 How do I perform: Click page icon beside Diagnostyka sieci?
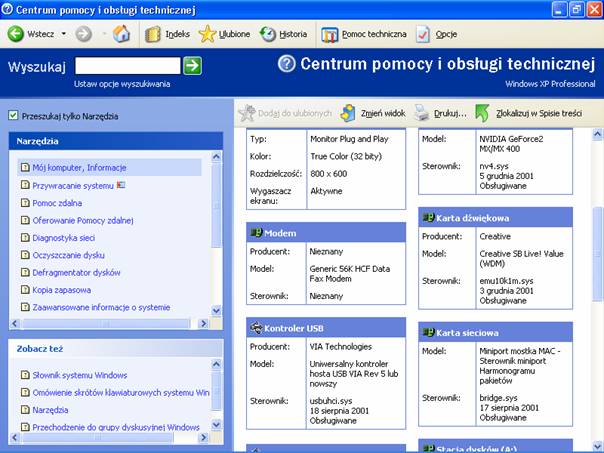coord(25,237)
